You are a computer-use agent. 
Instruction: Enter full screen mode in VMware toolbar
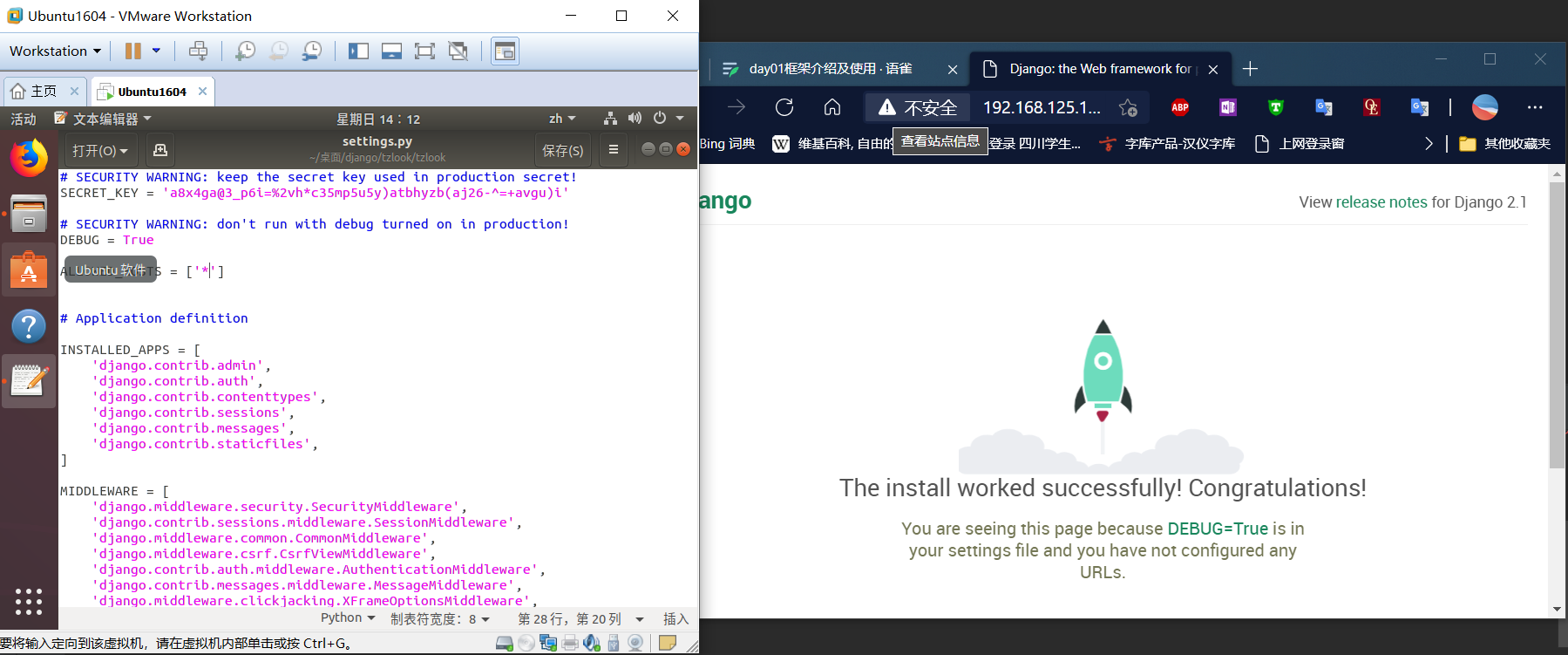click(424, 51)
